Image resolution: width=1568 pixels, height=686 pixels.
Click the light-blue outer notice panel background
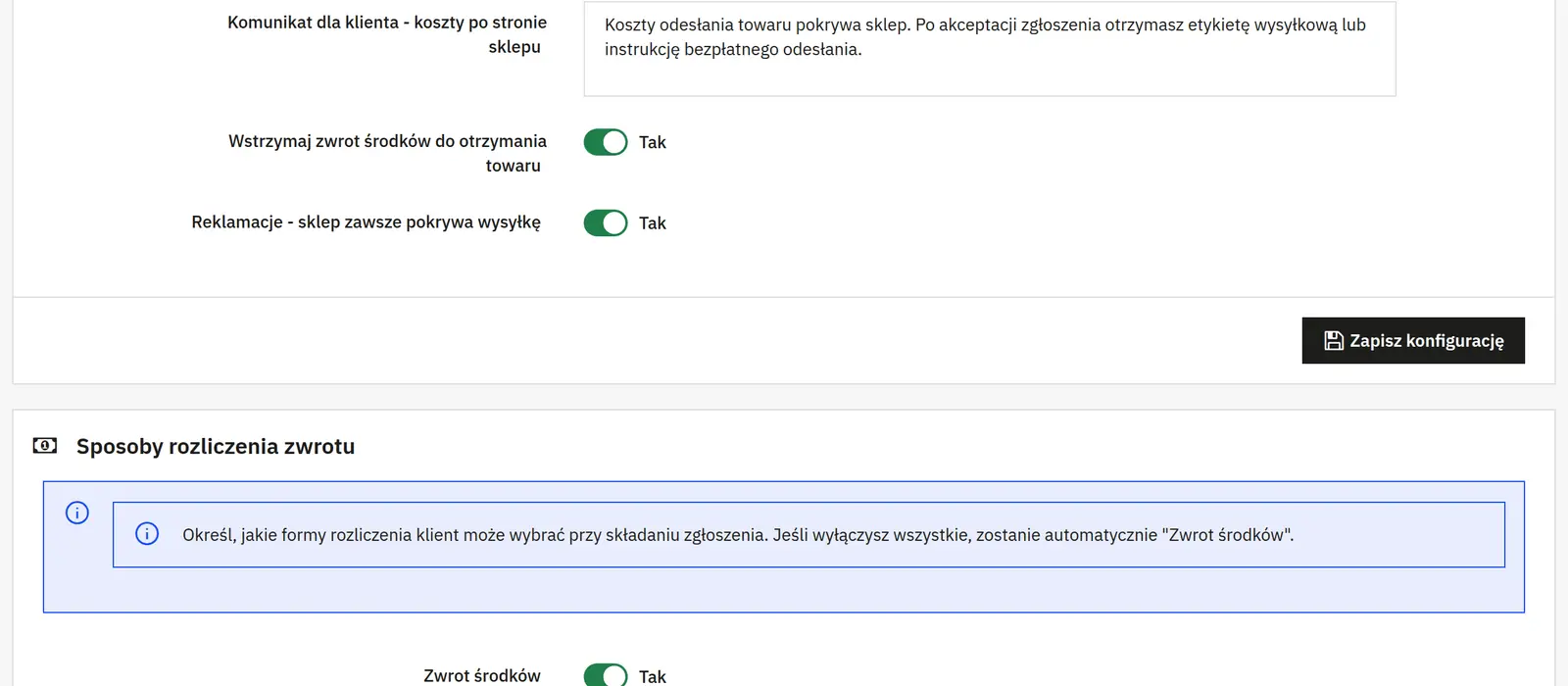point(784,591)
